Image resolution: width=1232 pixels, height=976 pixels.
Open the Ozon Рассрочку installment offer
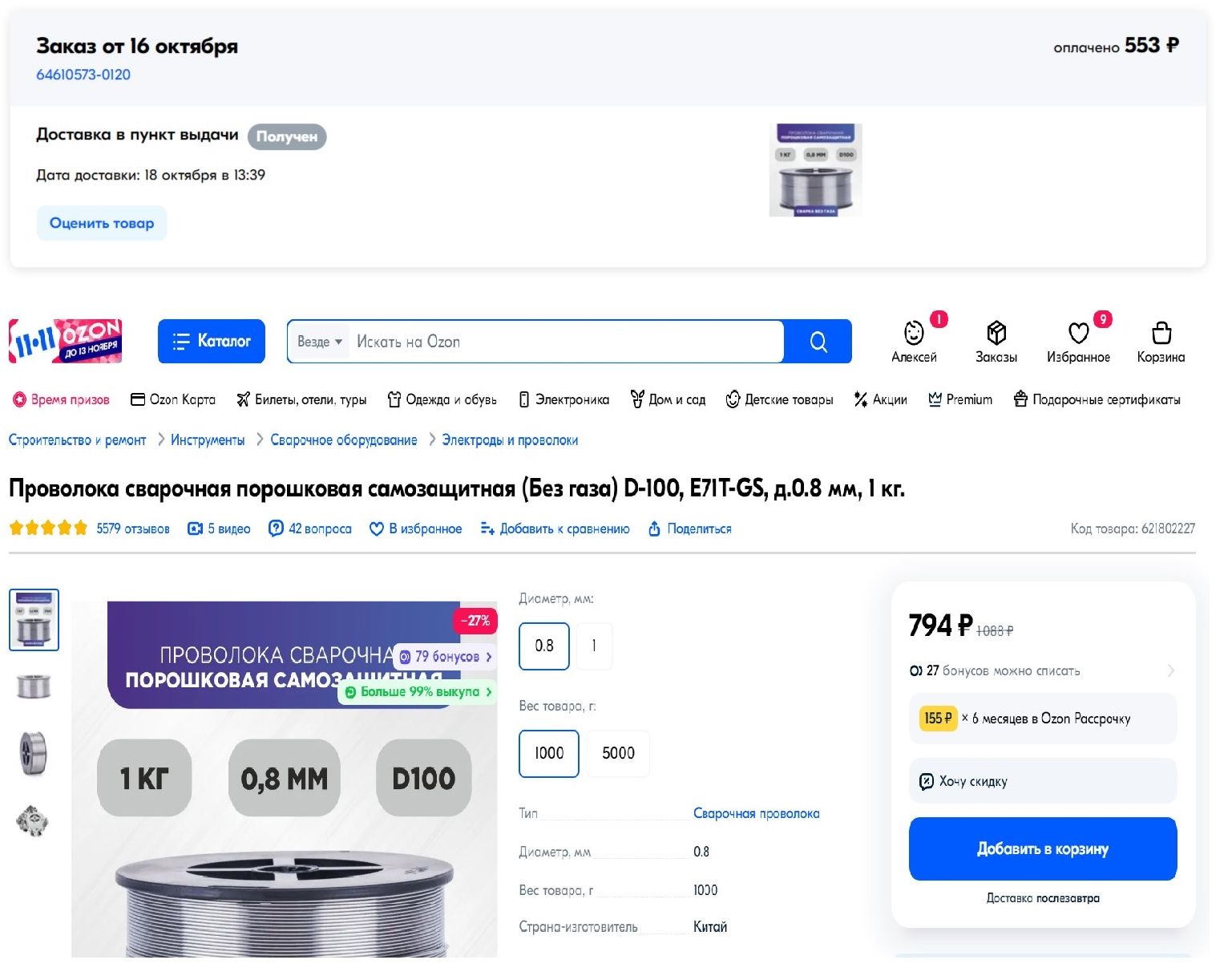click(x=1042, y=719)
